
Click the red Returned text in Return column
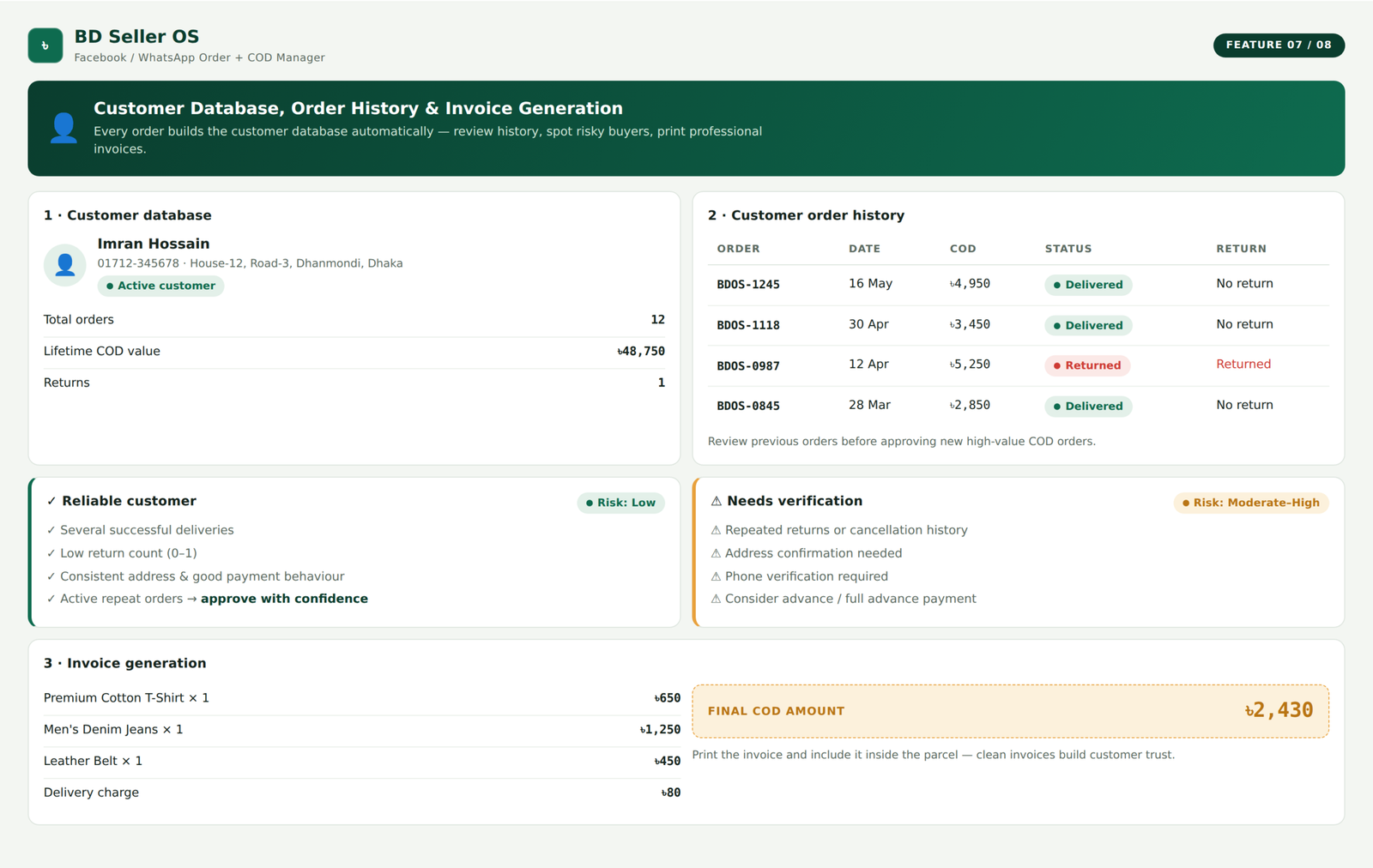pos(1243,364)
